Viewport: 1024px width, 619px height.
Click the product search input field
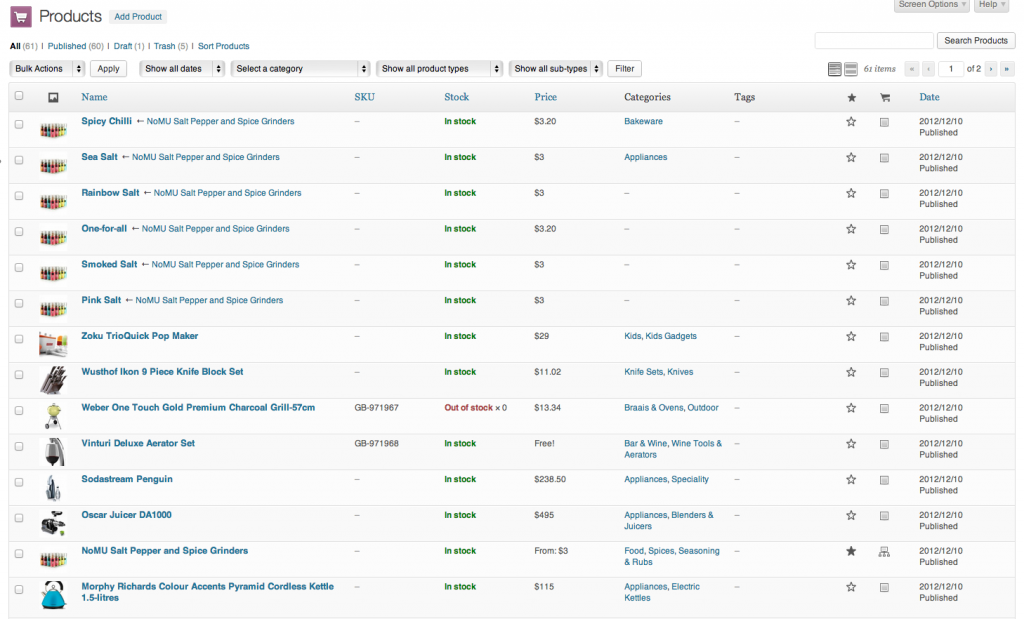873,41
